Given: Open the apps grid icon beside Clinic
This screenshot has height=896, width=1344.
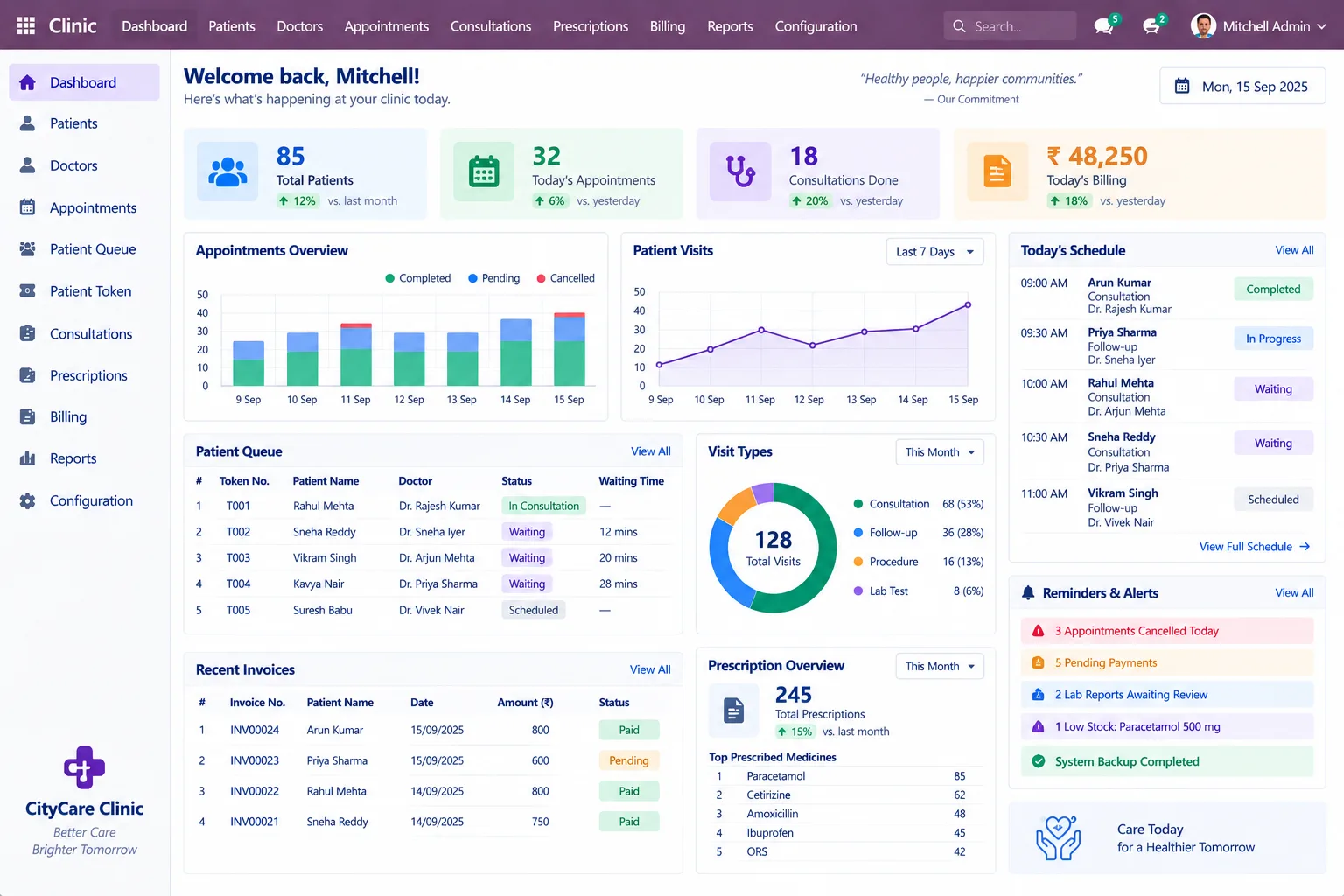Looking at the screenshot, I should pos(26,26).
